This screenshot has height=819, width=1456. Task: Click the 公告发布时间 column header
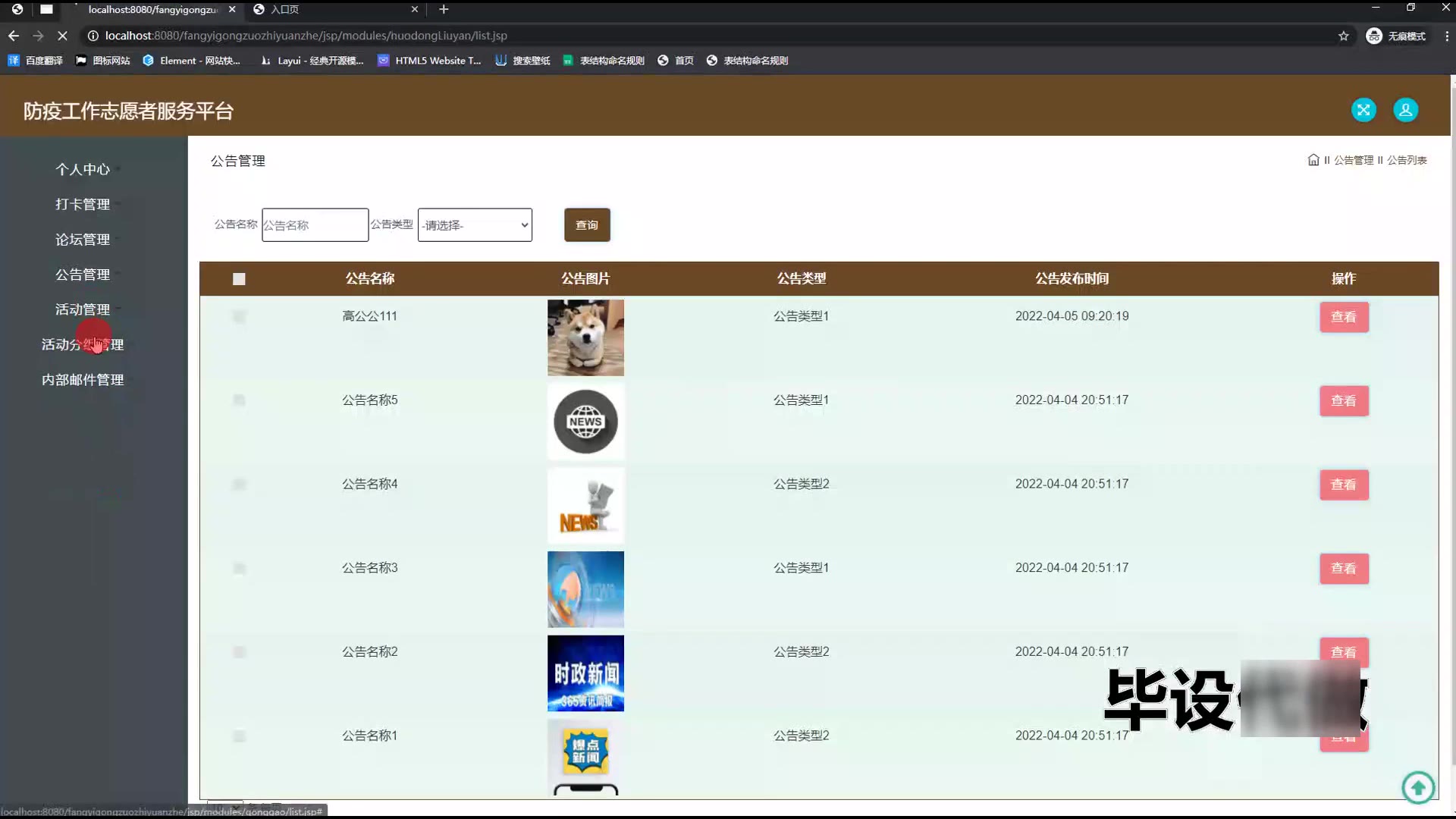click(1072, 278)
